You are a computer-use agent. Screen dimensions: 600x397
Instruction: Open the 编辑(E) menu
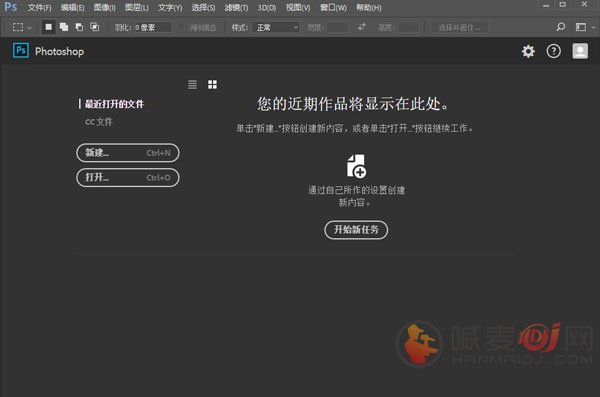pyautogui.click(x=72, y=8)
